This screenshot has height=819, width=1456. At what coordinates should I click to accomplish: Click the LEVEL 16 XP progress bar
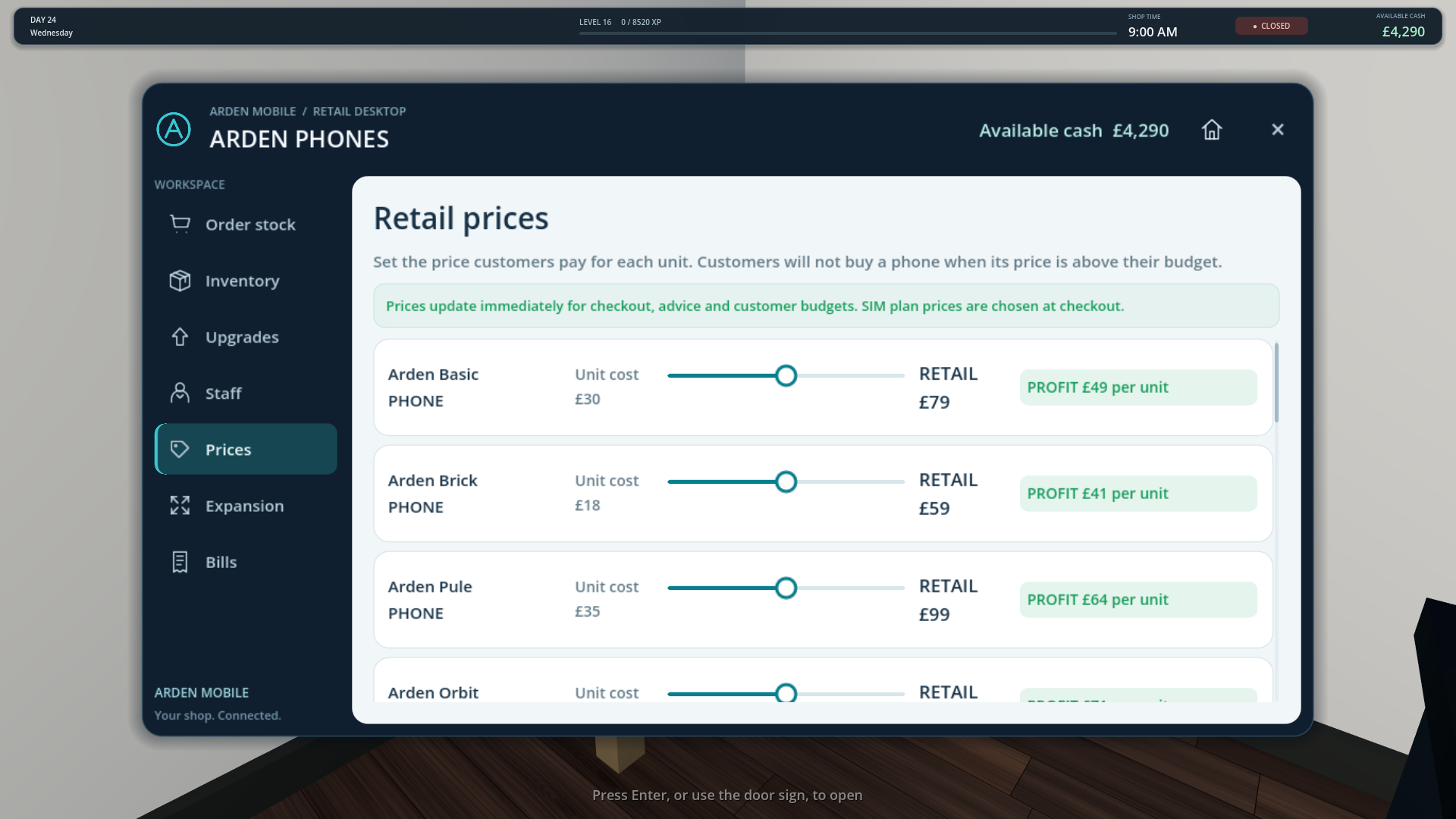pos(848,33)
